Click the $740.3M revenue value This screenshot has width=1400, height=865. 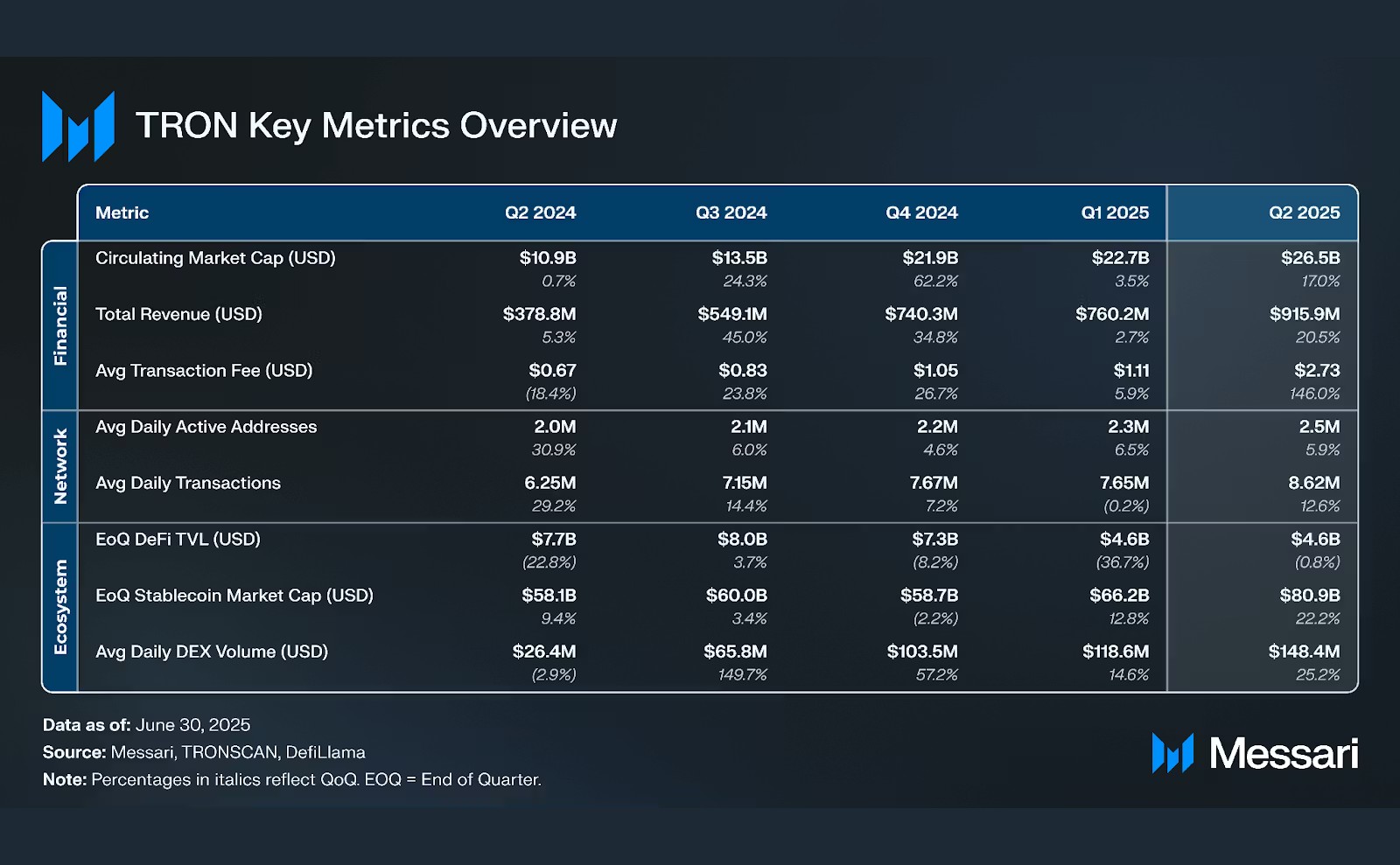921,314
